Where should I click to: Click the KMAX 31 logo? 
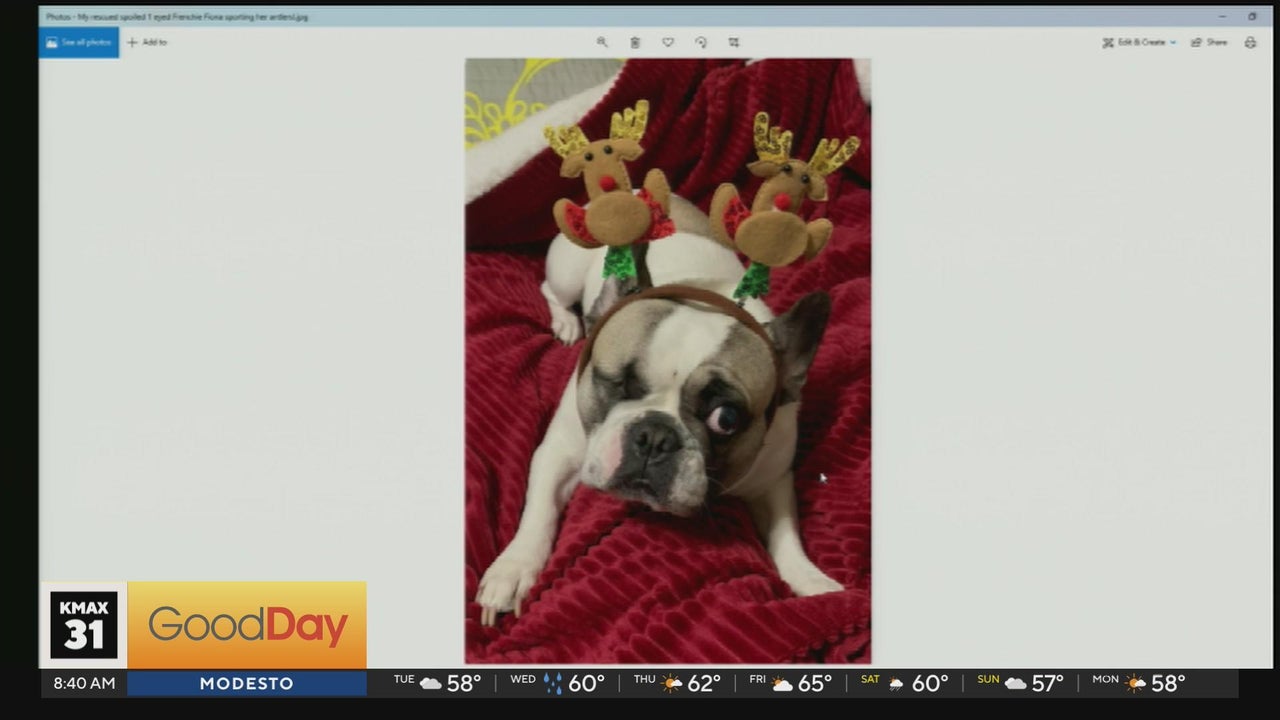(x=84, y=625)
